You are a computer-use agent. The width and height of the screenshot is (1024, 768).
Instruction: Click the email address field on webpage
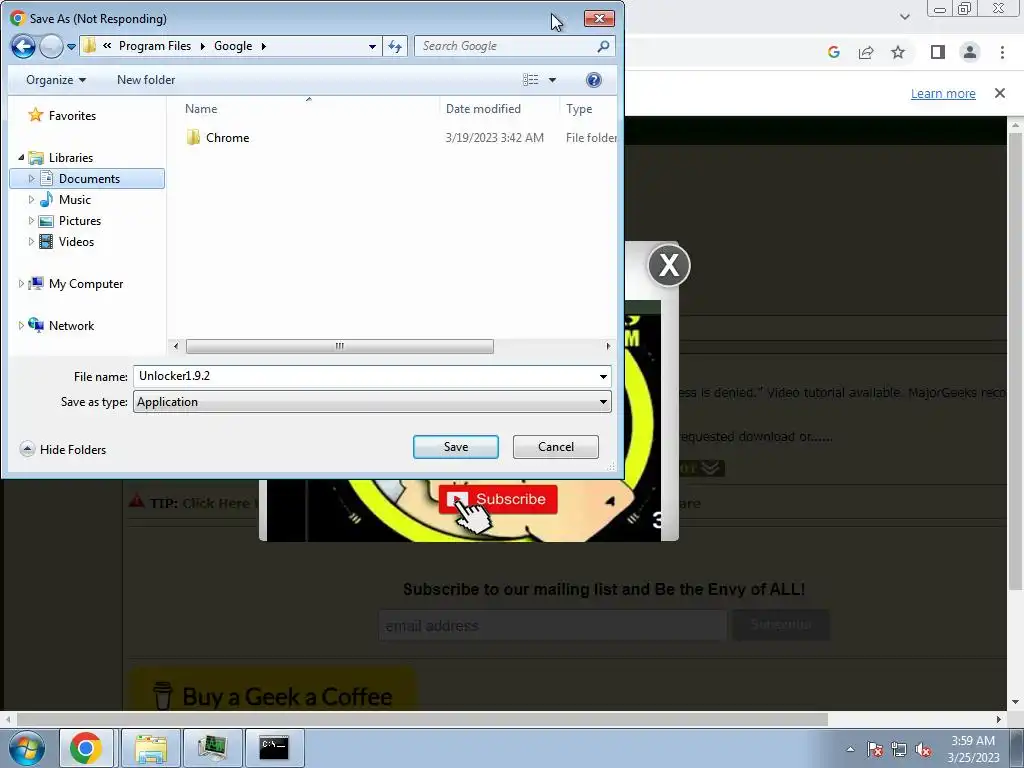pyautogui.click(x=552, y=626)
